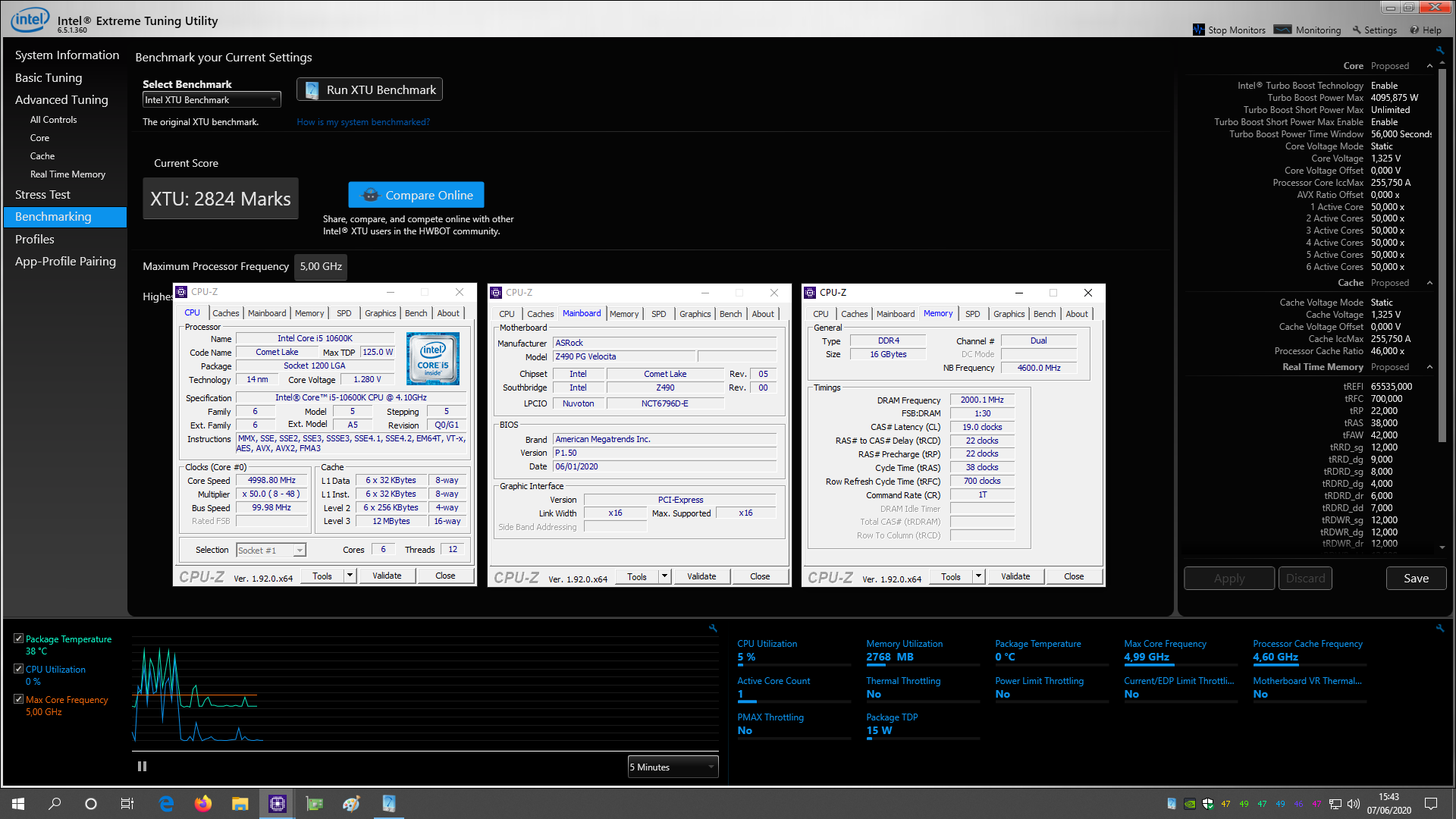Open the 5 Minutes time range dropdown
1456x819 pixels.
coord(673,767)
